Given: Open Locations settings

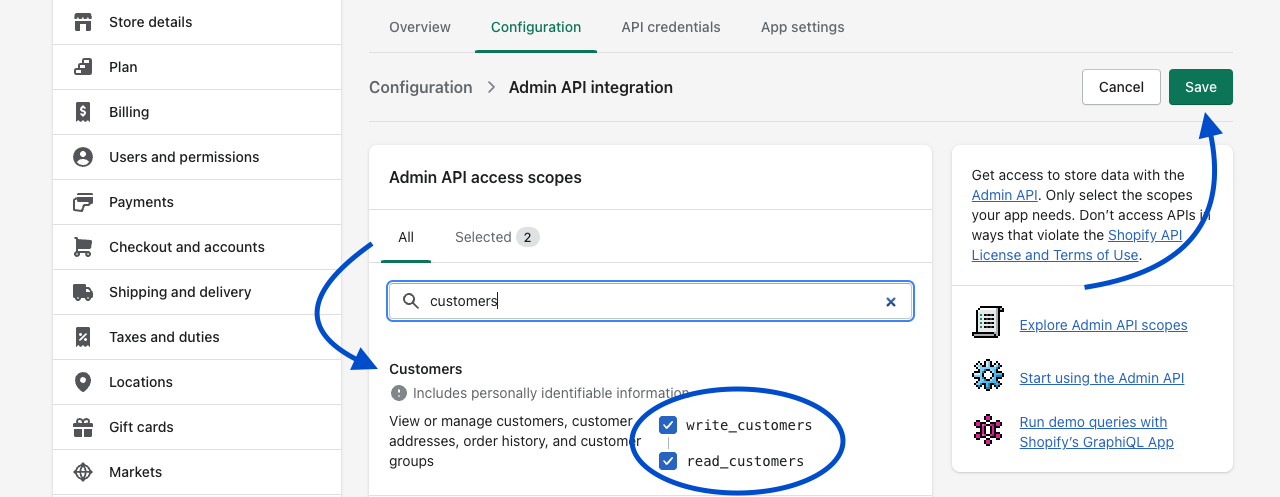Looking at the screenshot, I should 197,382.
